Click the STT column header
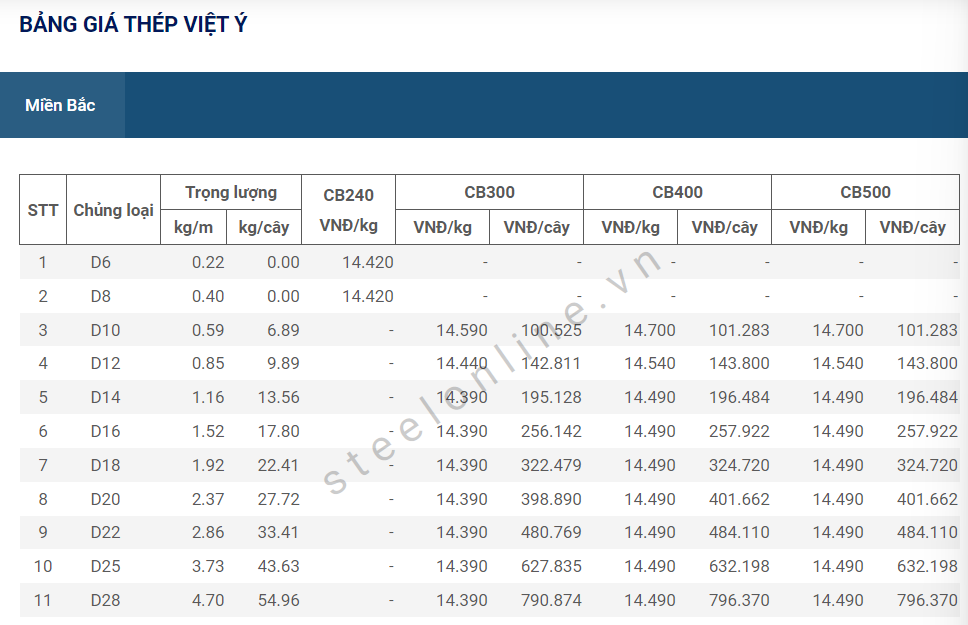 point(43,210)
